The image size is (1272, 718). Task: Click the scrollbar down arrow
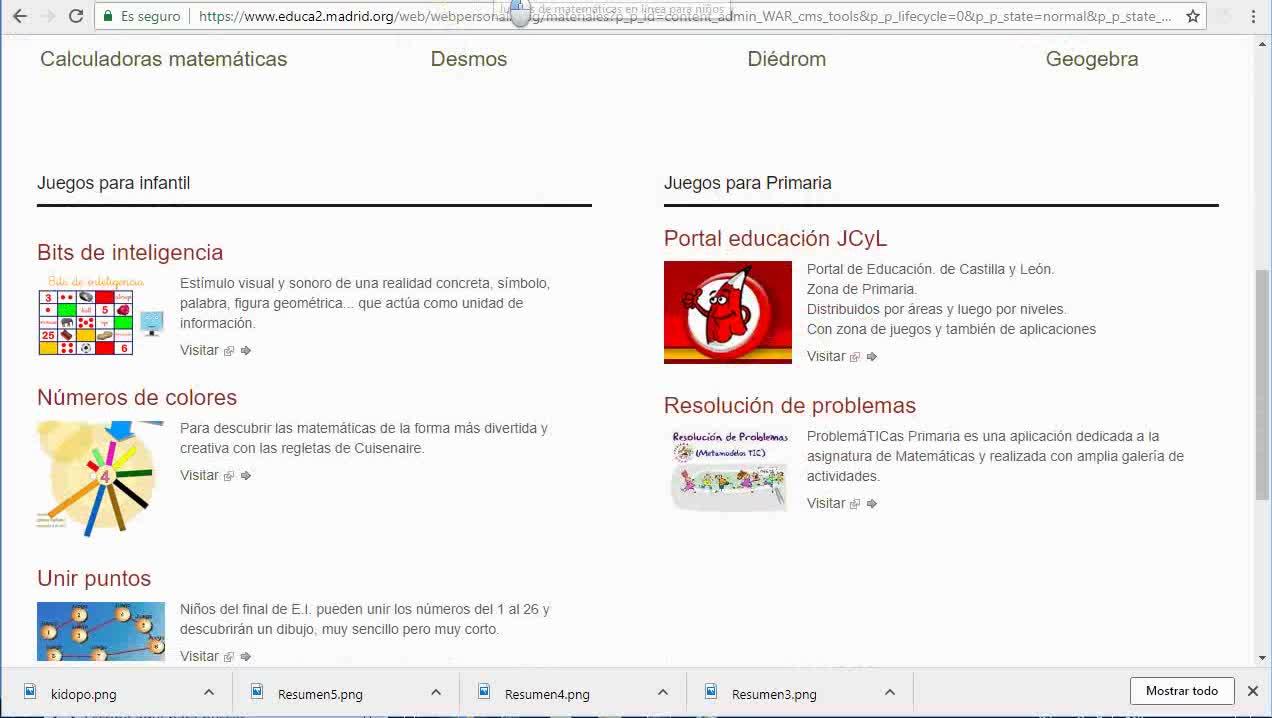[x=1262, y=659]
